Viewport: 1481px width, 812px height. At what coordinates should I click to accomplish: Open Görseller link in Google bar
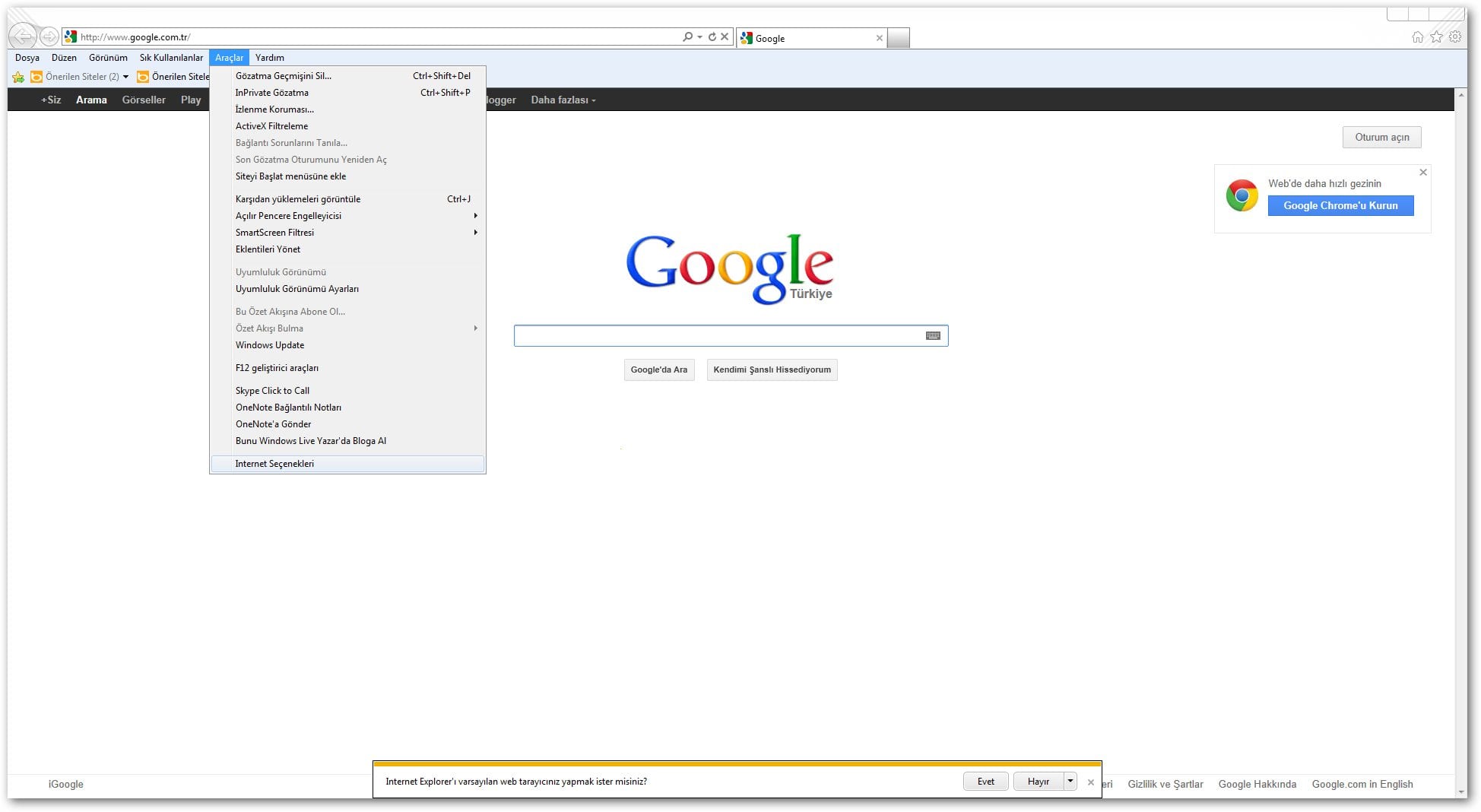(x=144, y=100)
